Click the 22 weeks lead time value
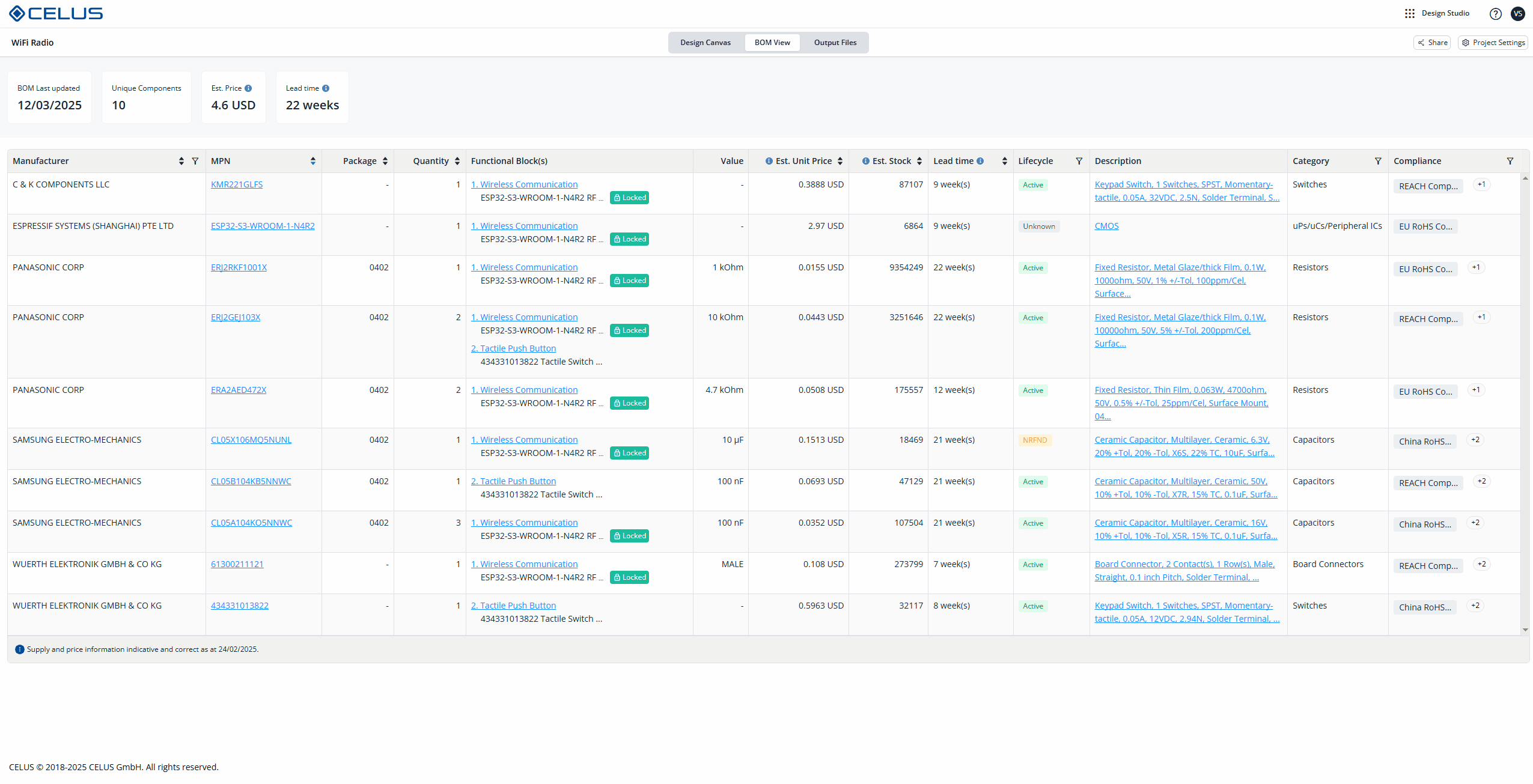The image size is (1533, 784). [x=312, y=105]
